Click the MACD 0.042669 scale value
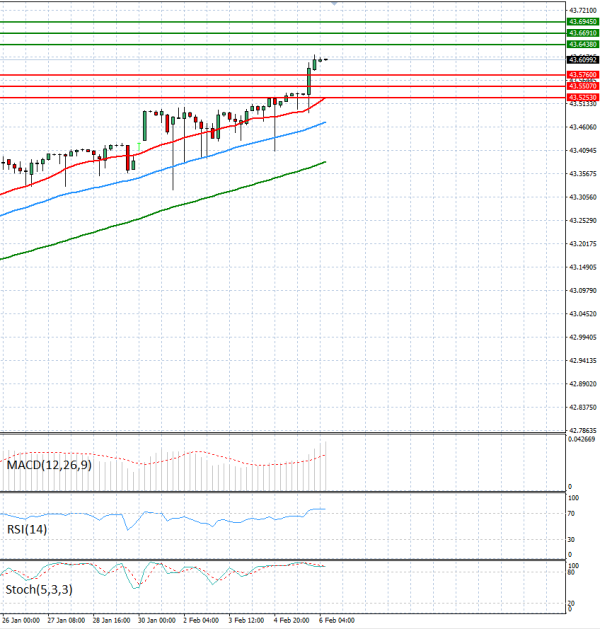Viewport: 600px width, 629px height. click(x=582, y=439)
